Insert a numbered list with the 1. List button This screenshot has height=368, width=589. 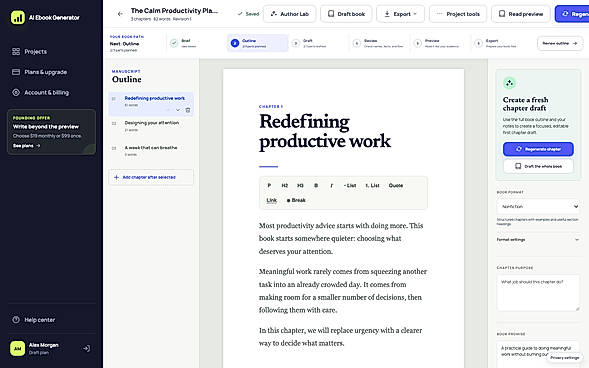(x=372, y=186)
